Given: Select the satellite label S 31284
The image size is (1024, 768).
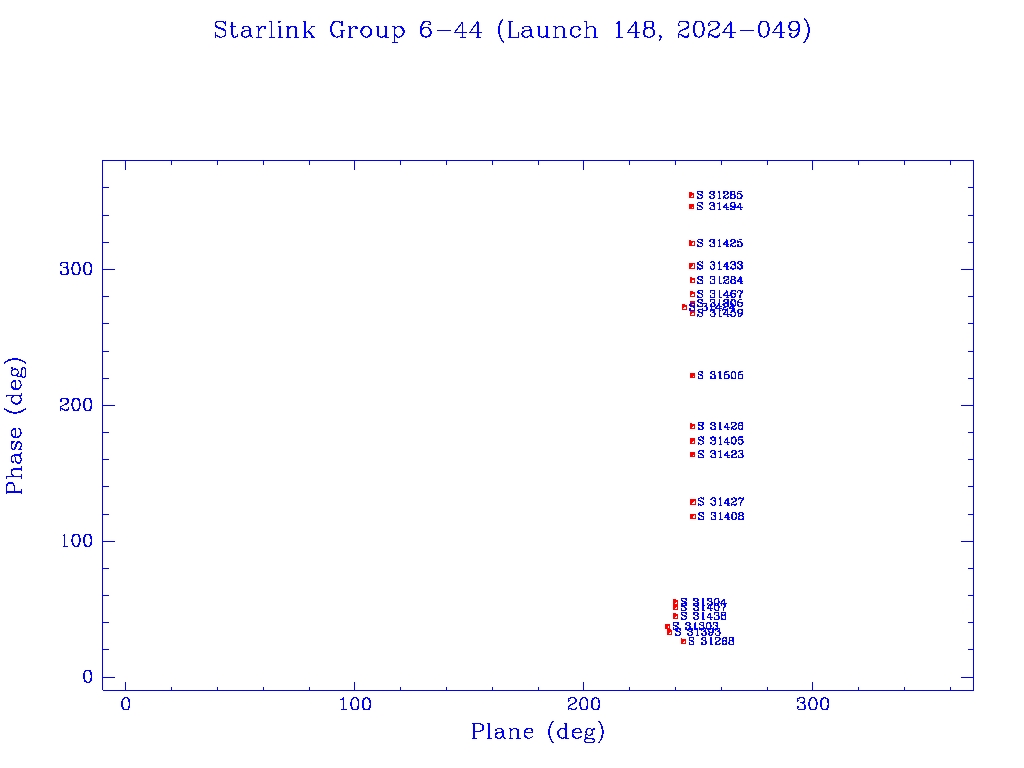Looking at the screenshot, I should 720,280.
